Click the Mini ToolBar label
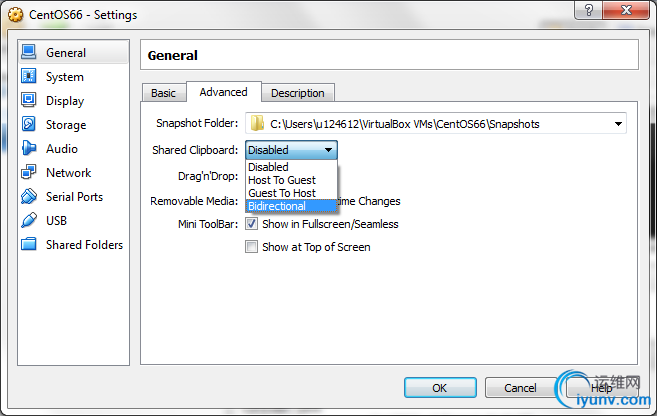 [x=208, y=224]
